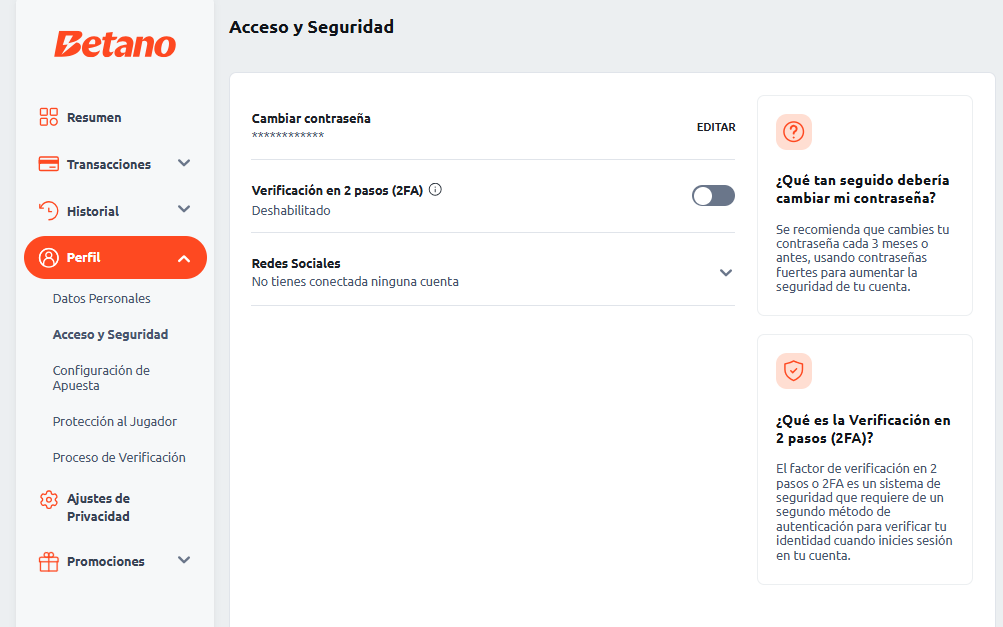This screenshot has height=627, width=1003.
Task: Expand the Promociones submenu chevron
Action: [x=184, y=560]
